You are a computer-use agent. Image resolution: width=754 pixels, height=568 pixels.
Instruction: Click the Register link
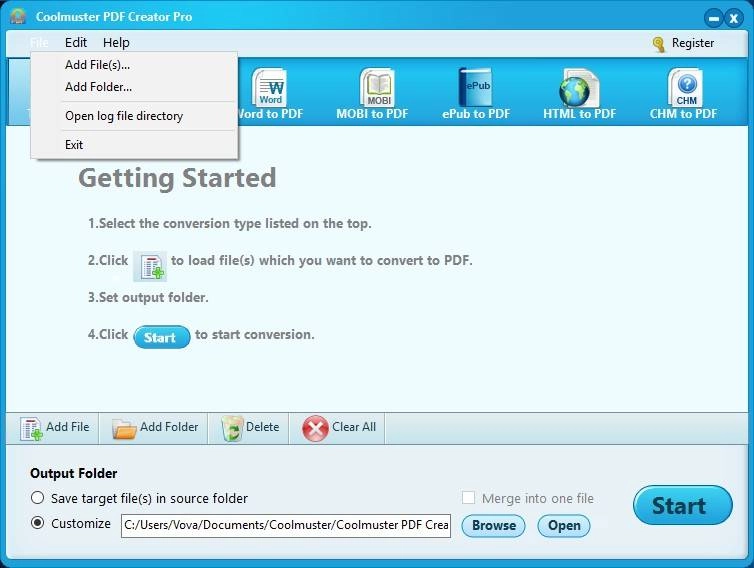pos(692,43)
